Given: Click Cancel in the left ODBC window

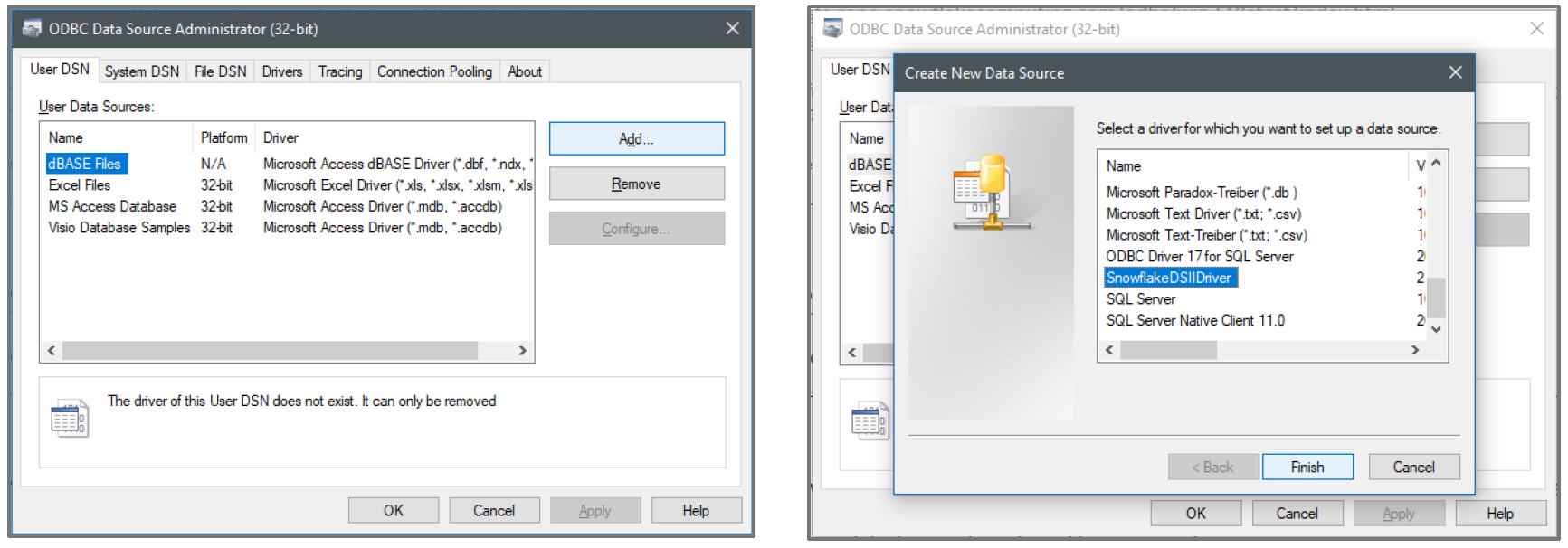Looking at the screenshot, I should pos(494,510).
